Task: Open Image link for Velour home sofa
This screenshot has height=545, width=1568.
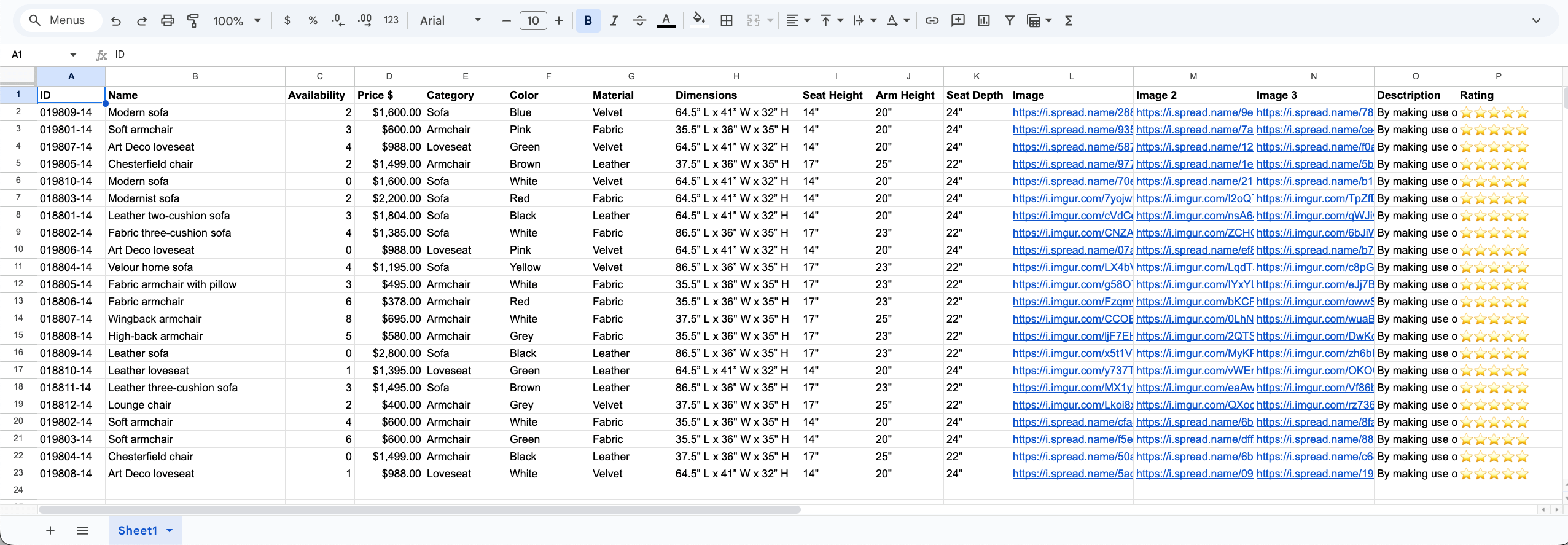Action: [1072, 267]
